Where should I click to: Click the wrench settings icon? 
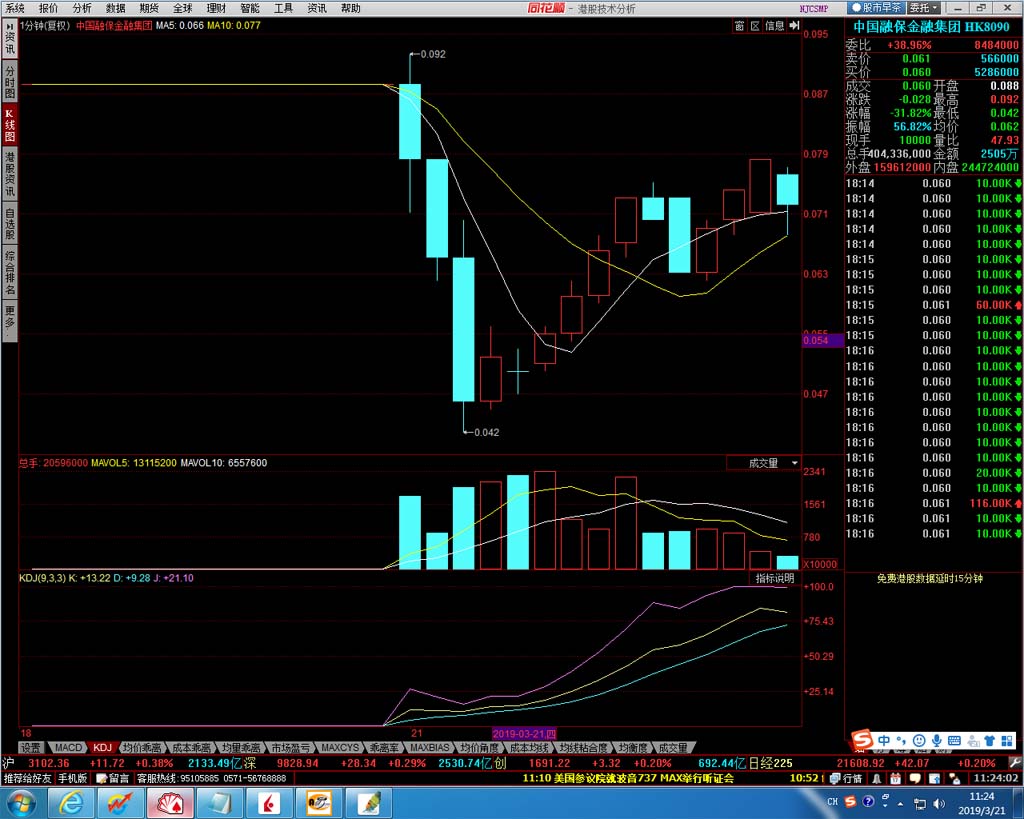coord(1014,763)
